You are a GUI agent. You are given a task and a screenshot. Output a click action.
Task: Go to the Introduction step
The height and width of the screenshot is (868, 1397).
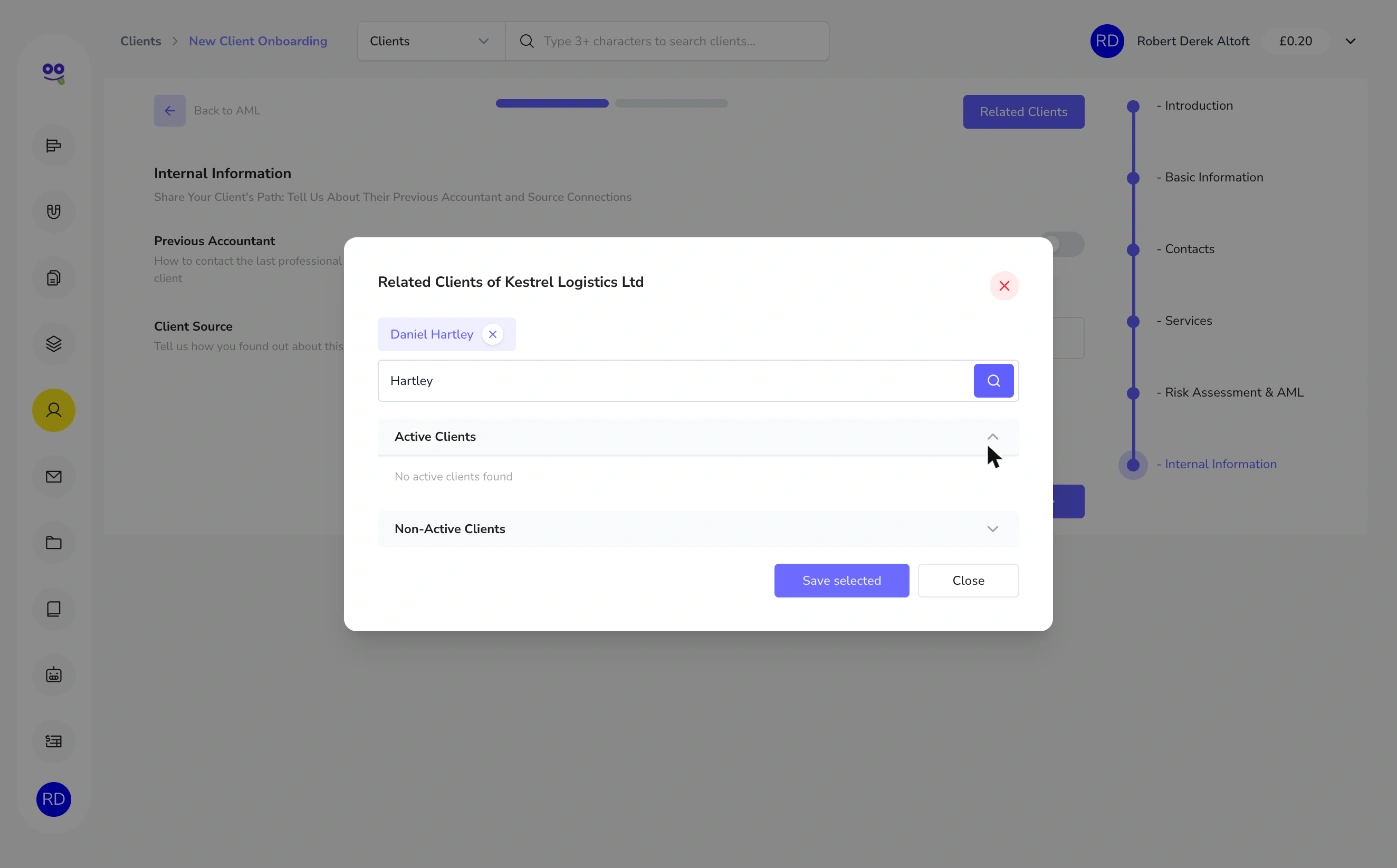click(x=1195, y=106)
